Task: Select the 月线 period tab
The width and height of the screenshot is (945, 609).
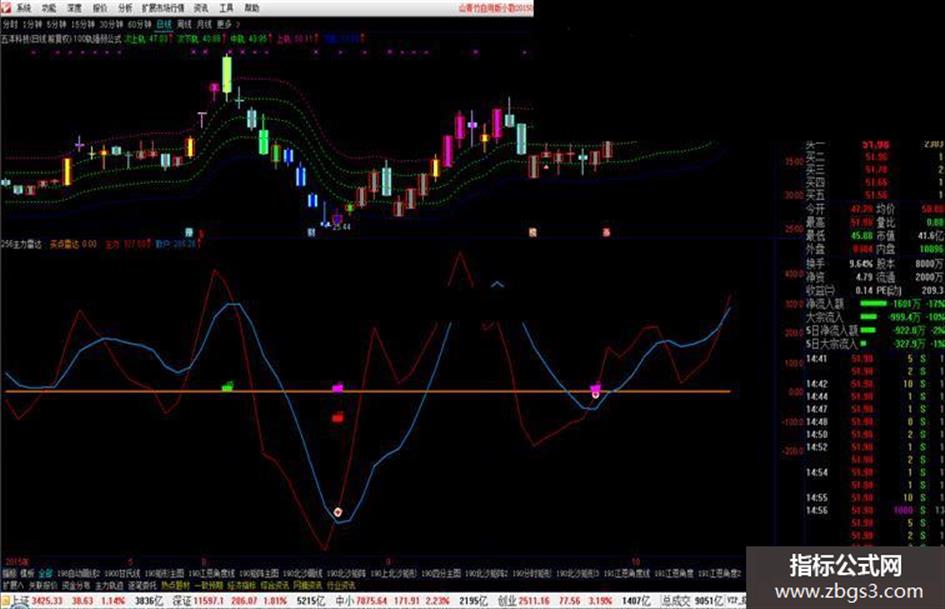Action: (204, 25)
